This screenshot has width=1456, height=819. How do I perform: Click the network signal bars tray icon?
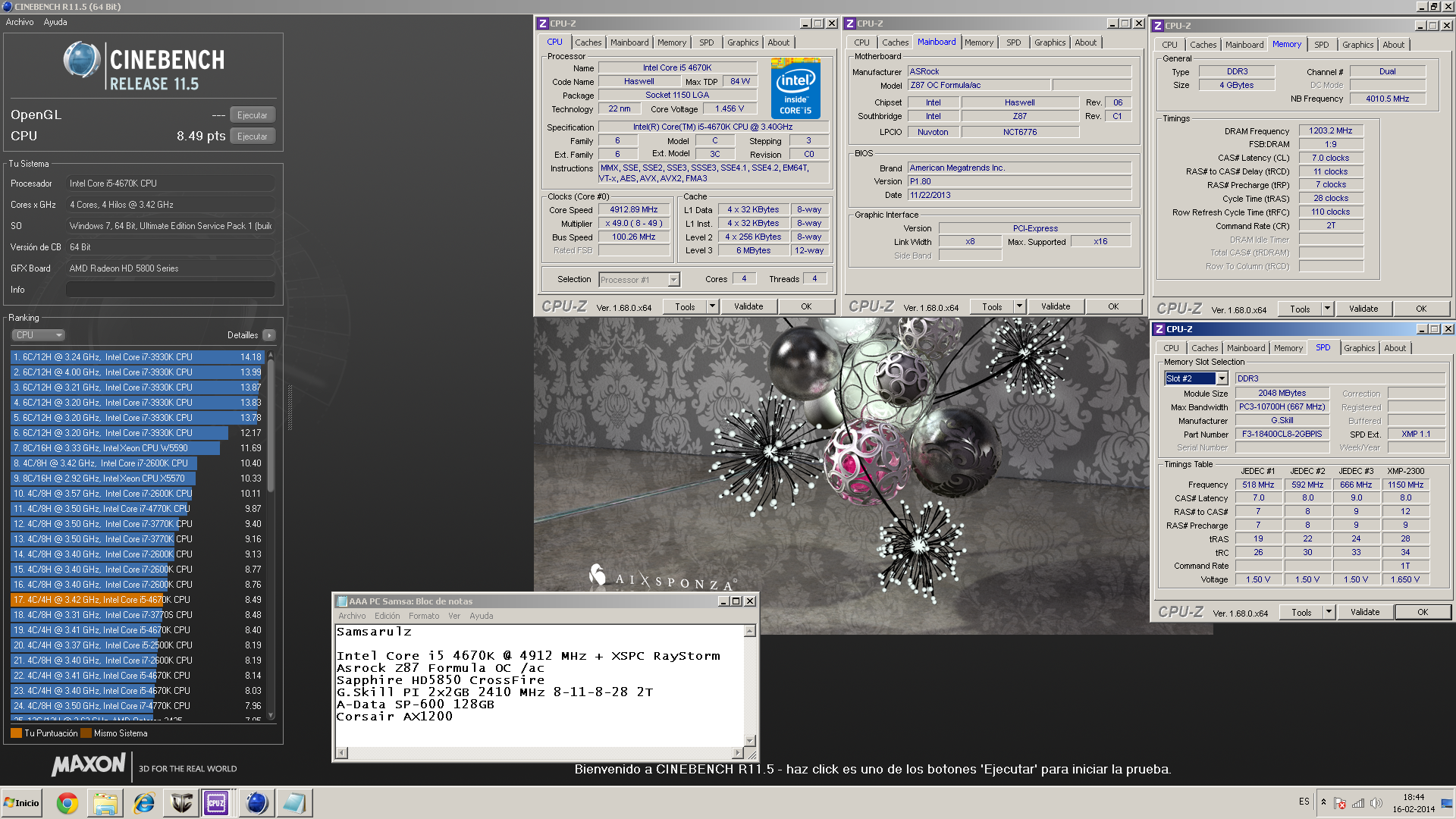(x=1358, y=803)
